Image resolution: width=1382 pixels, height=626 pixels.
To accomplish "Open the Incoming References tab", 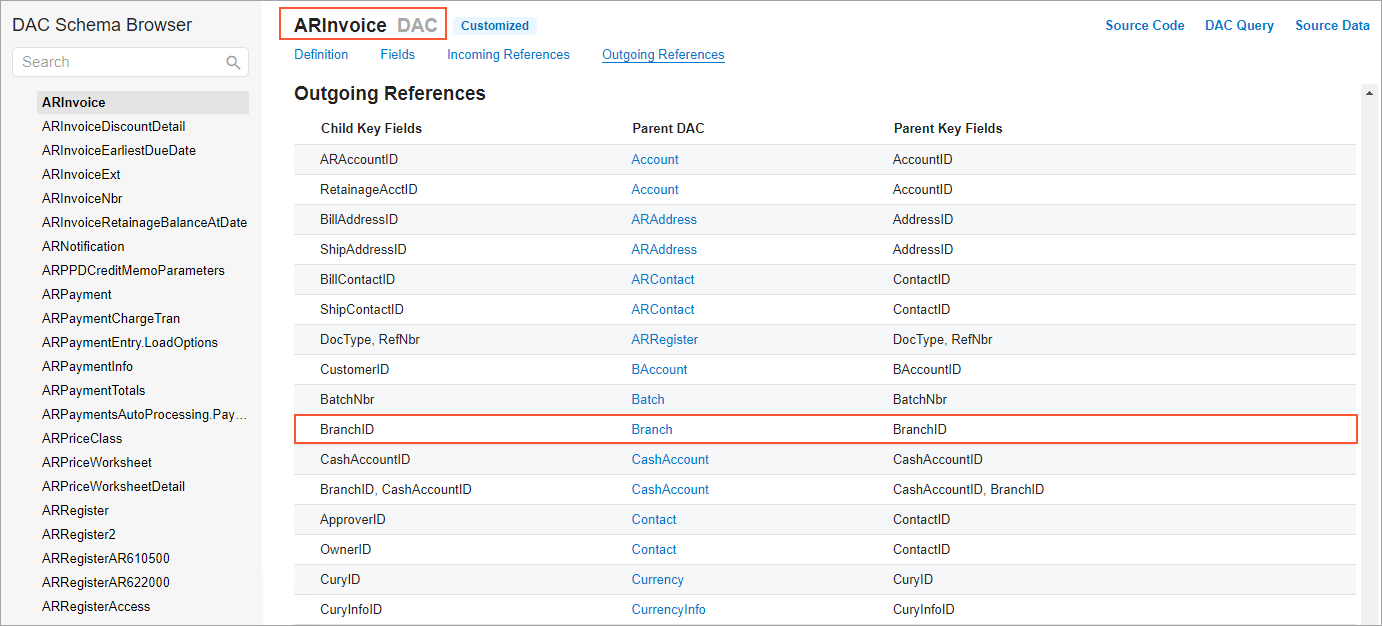I will pyautogui.click(x=508, y=55).
